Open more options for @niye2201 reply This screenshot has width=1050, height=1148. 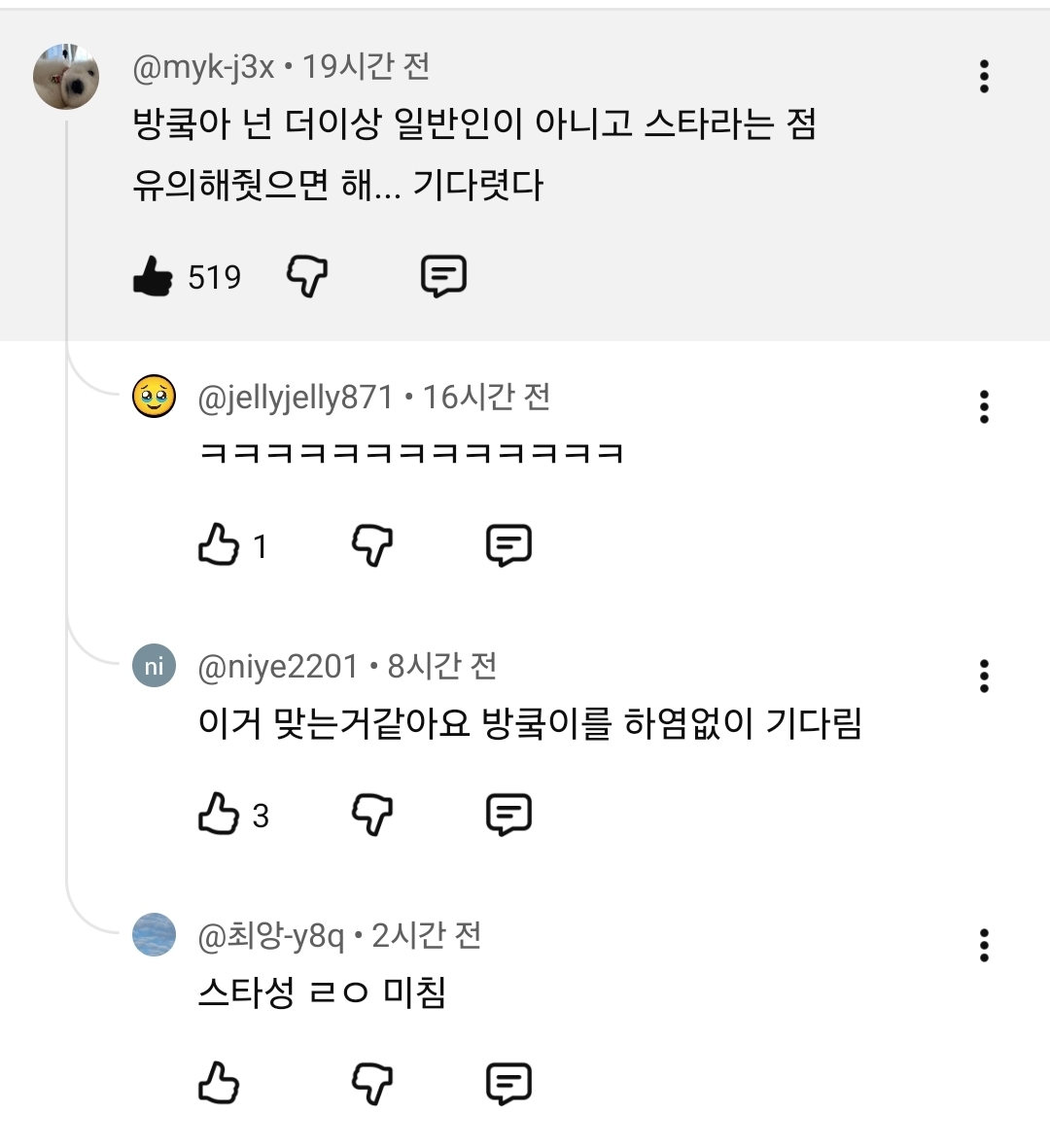tap(984, 676)
